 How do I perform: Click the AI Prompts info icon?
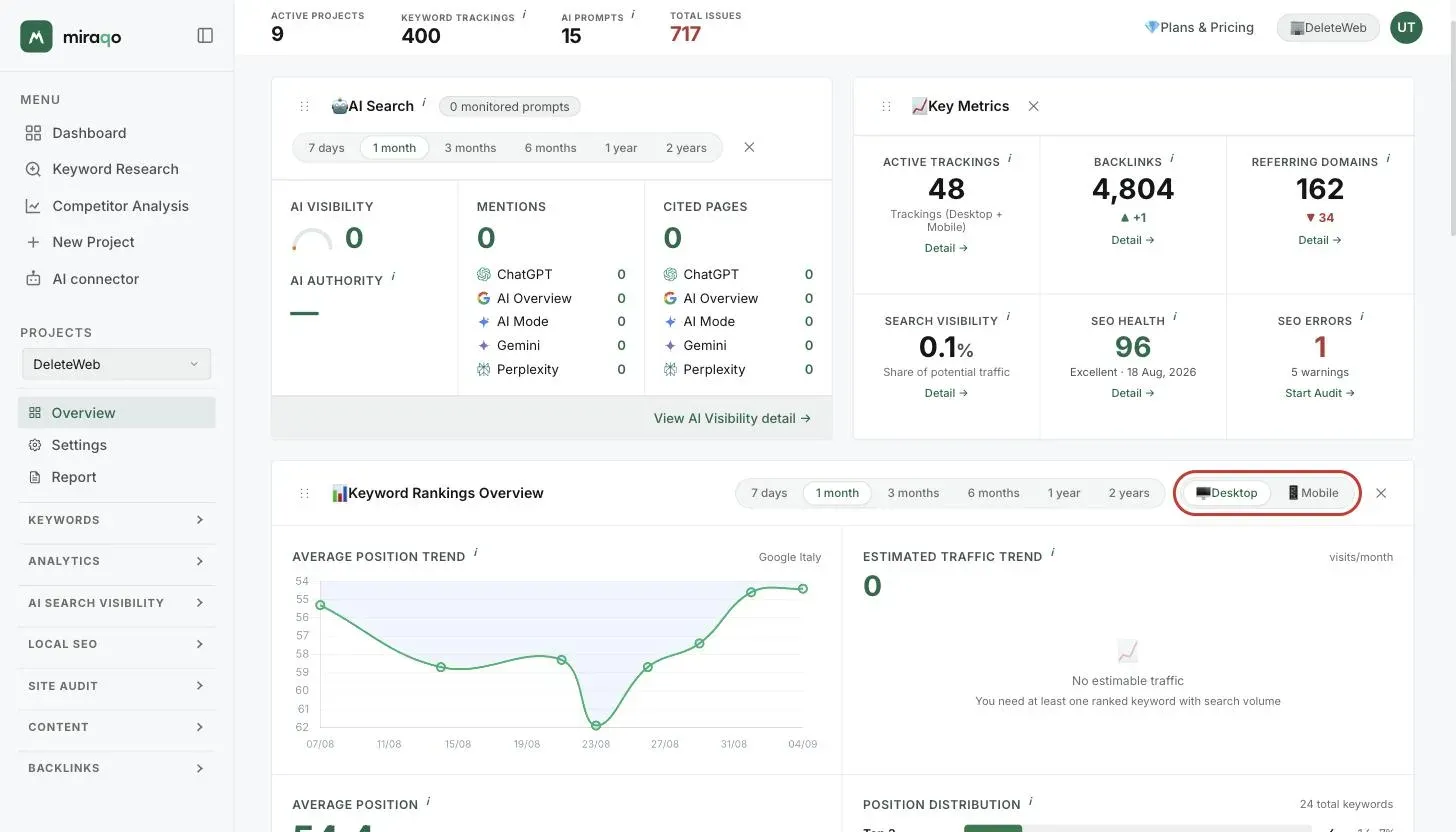[x=633, y=14]
